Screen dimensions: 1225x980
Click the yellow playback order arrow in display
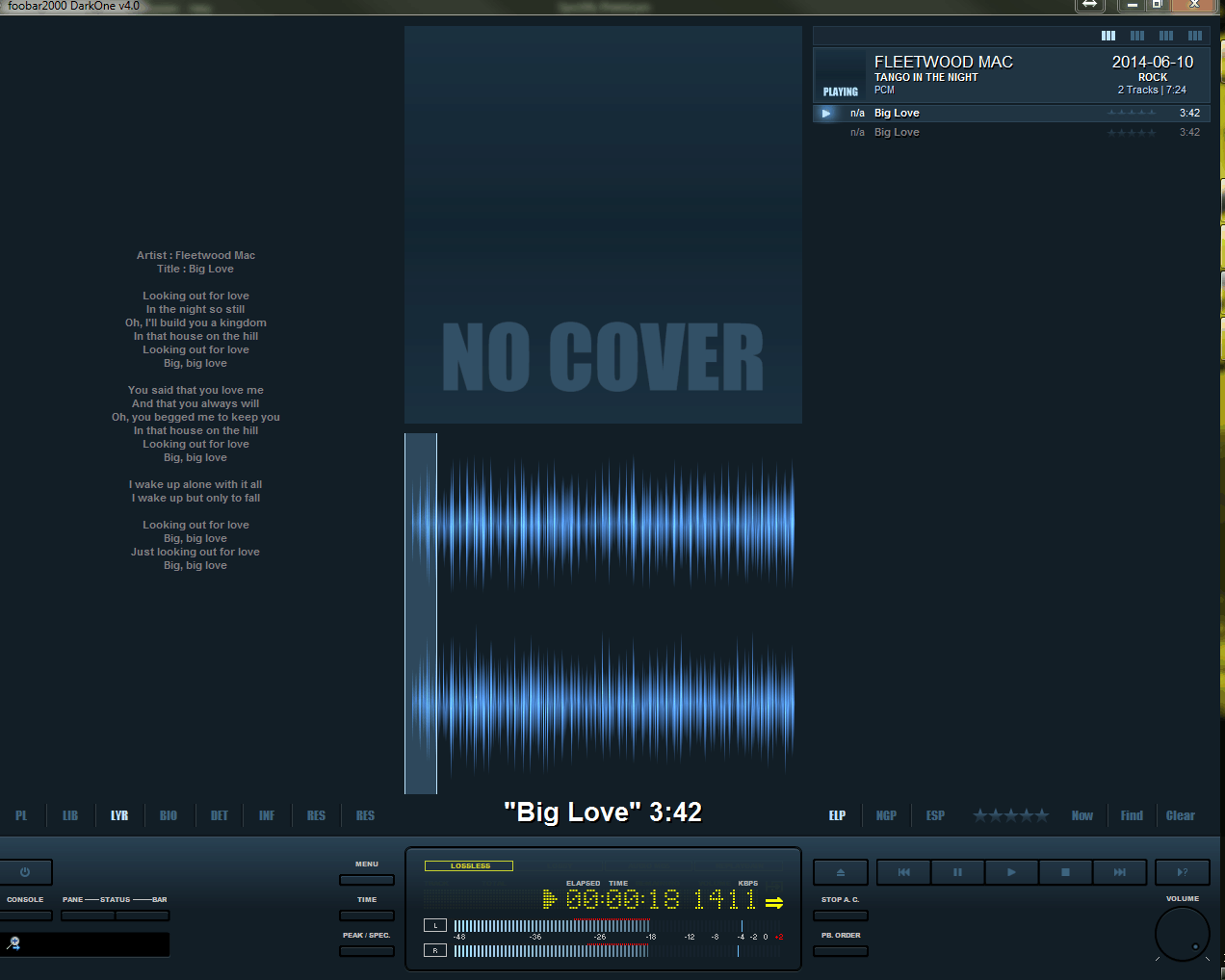774,902
